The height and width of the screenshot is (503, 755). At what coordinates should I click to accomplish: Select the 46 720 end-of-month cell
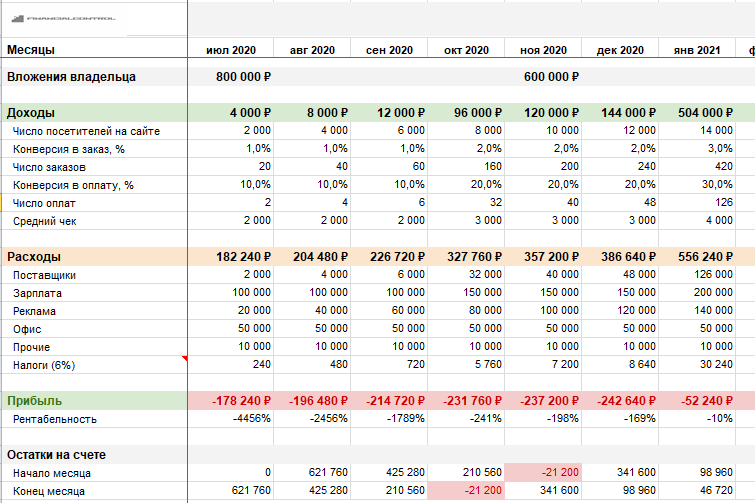pos(697,490)
